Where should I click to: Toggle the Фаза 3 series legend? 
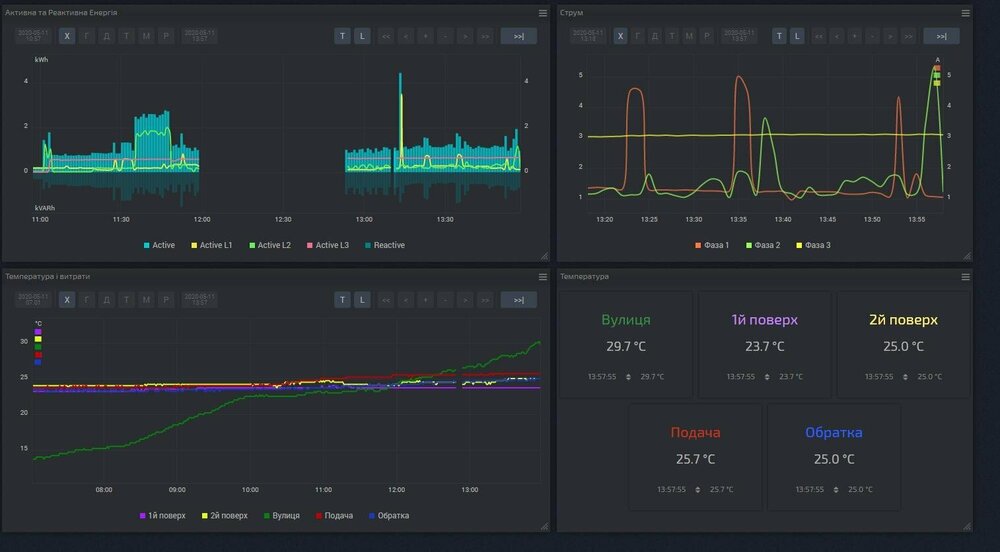813,245
